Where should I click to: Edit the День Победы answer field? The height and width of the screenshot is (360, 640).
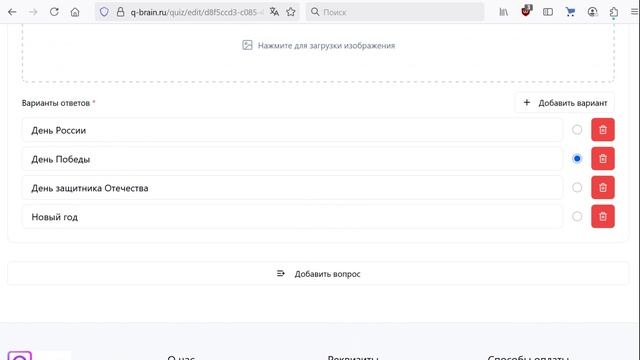point(292,159)
